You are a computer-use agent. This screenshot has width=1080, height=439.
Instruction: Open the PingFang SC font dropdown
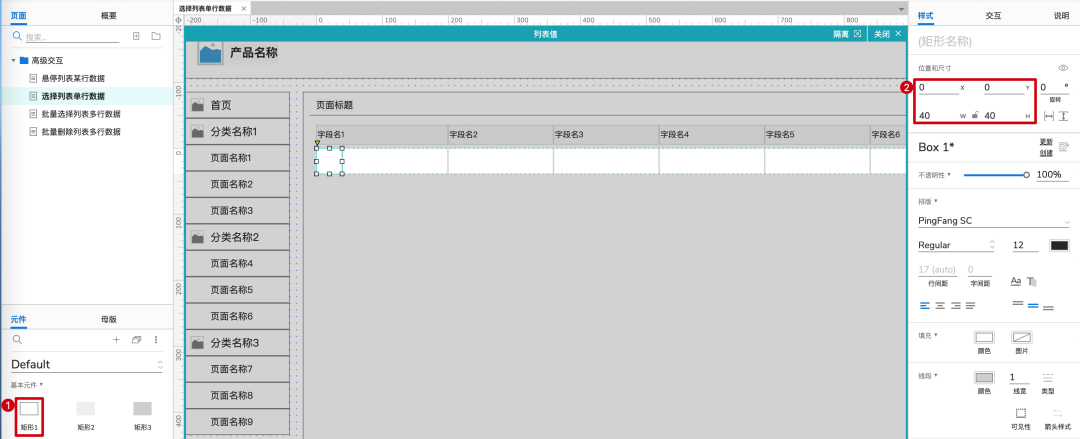pos(994,221)
